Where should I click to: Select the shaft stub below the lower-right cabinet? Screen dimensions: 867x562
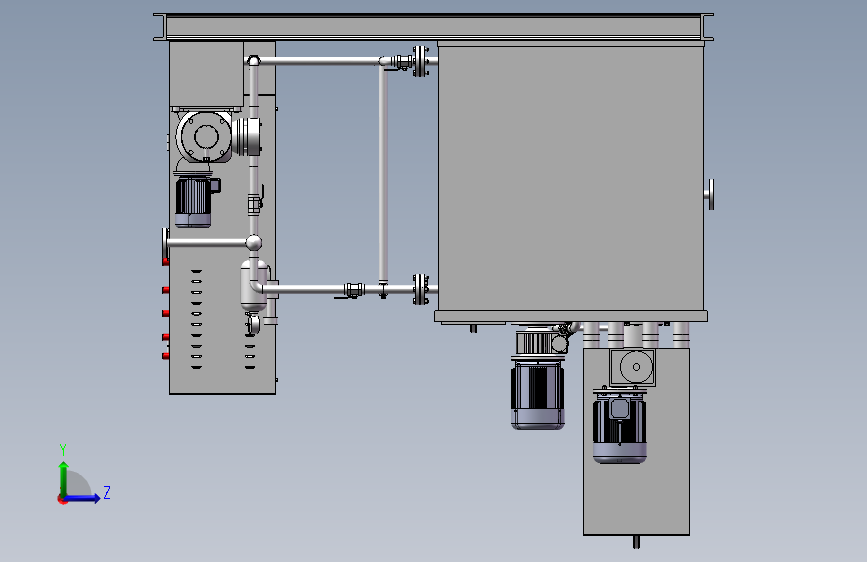(x=636, y=542)
